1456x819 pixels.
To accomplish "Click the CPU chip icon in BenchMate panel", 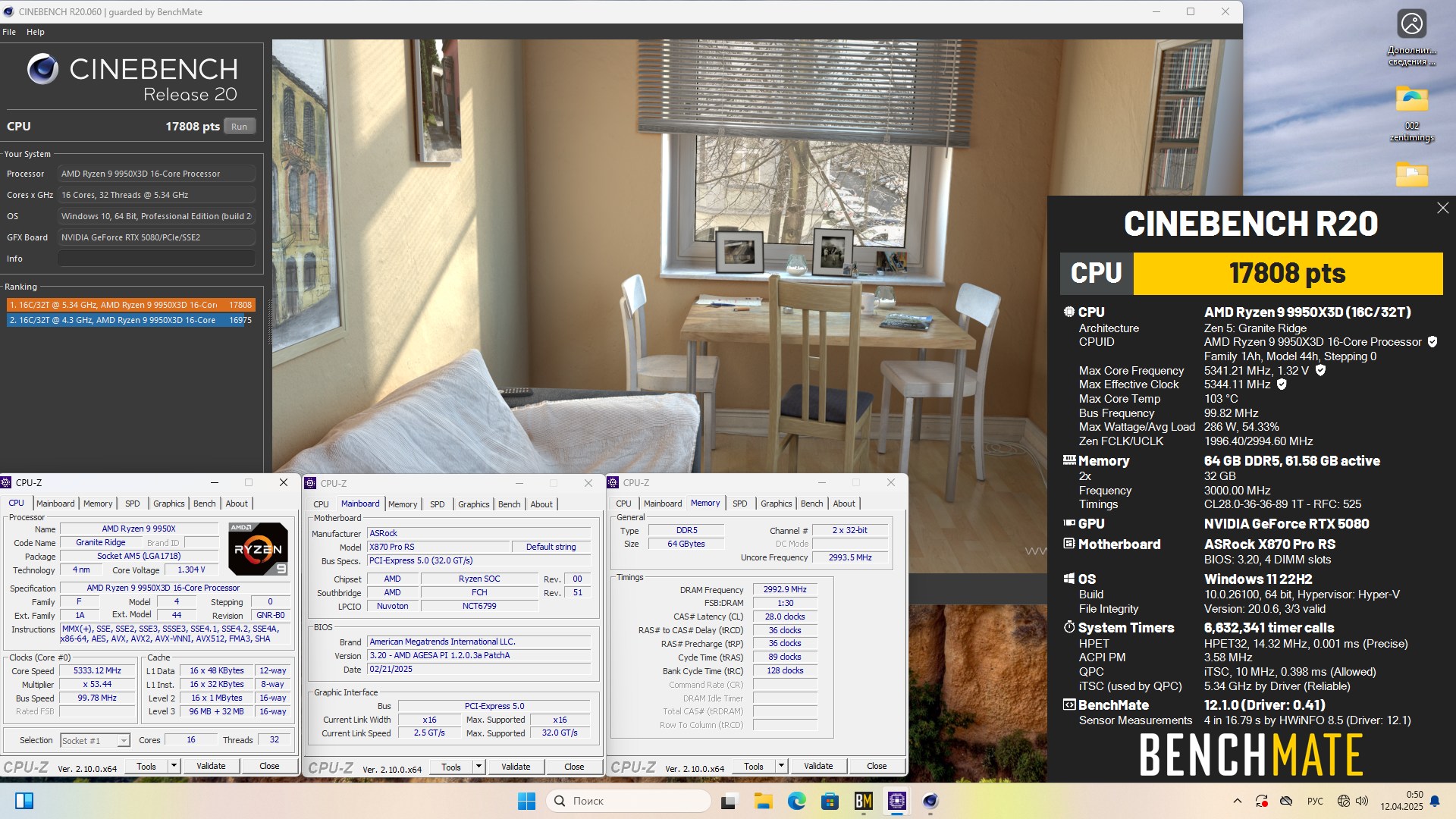I will 1069,312.
